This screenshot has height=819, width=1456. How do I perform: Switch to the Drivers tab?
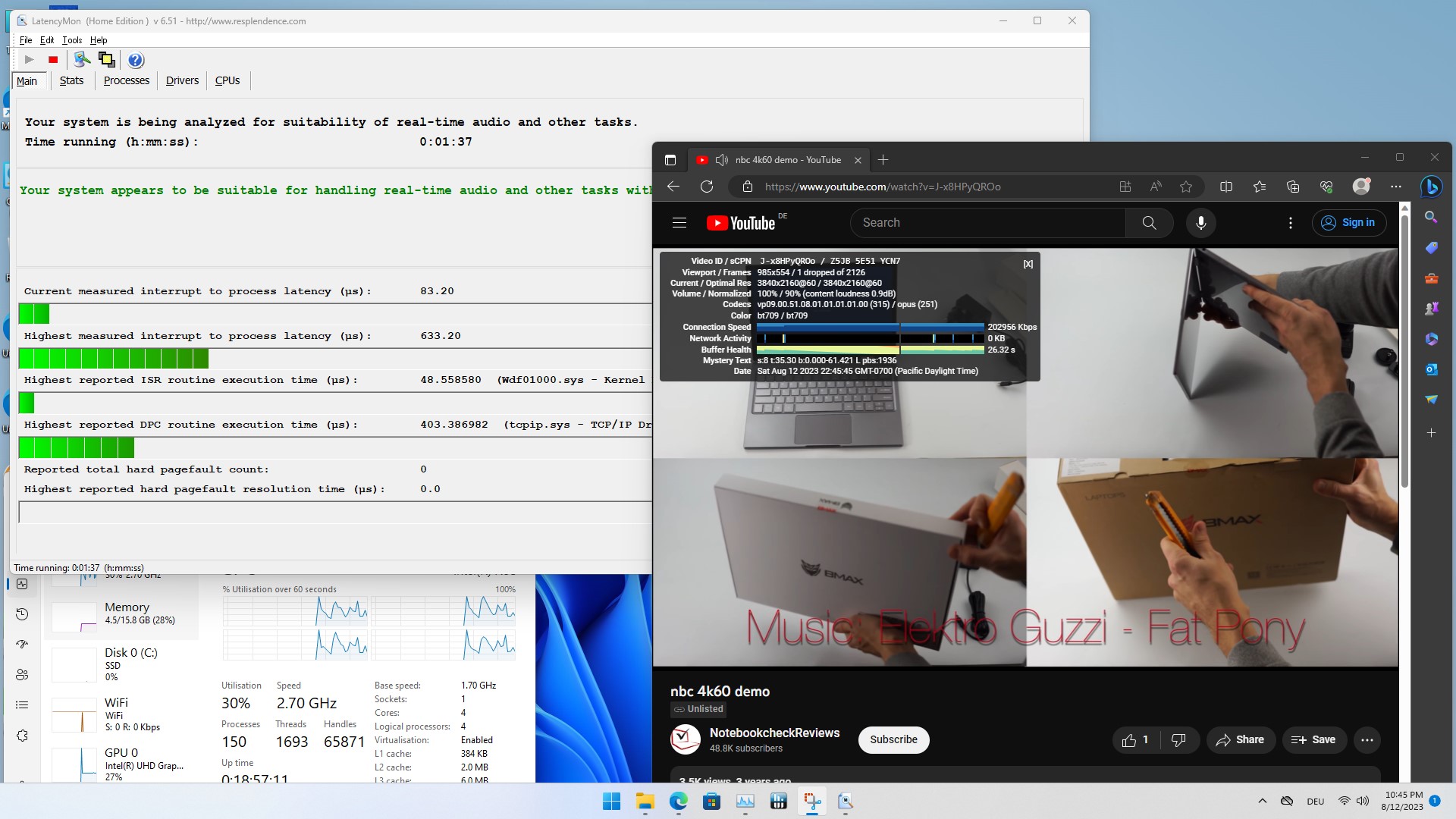coord(182,80)
